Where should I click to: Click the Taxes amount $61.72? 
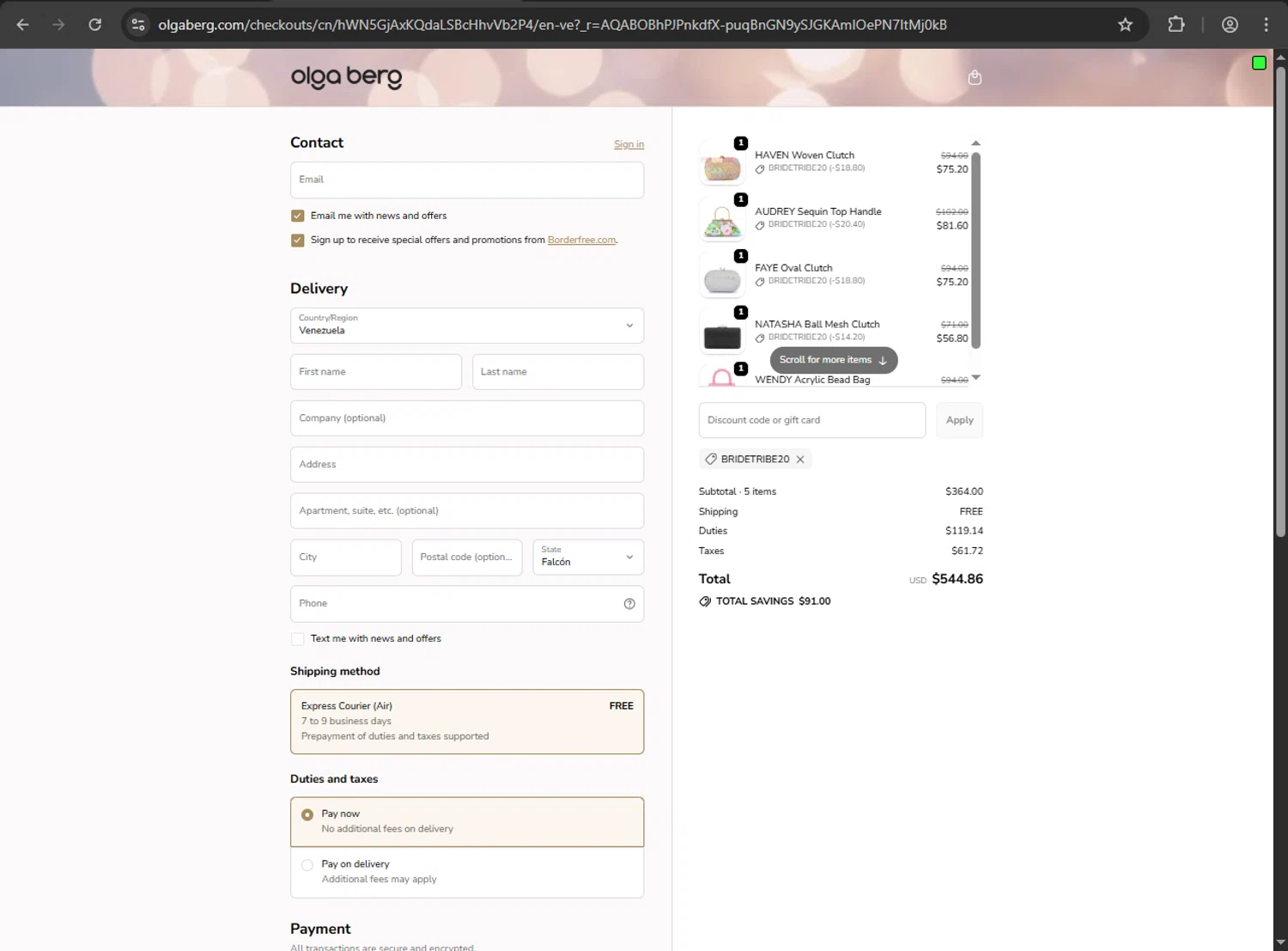967,551
